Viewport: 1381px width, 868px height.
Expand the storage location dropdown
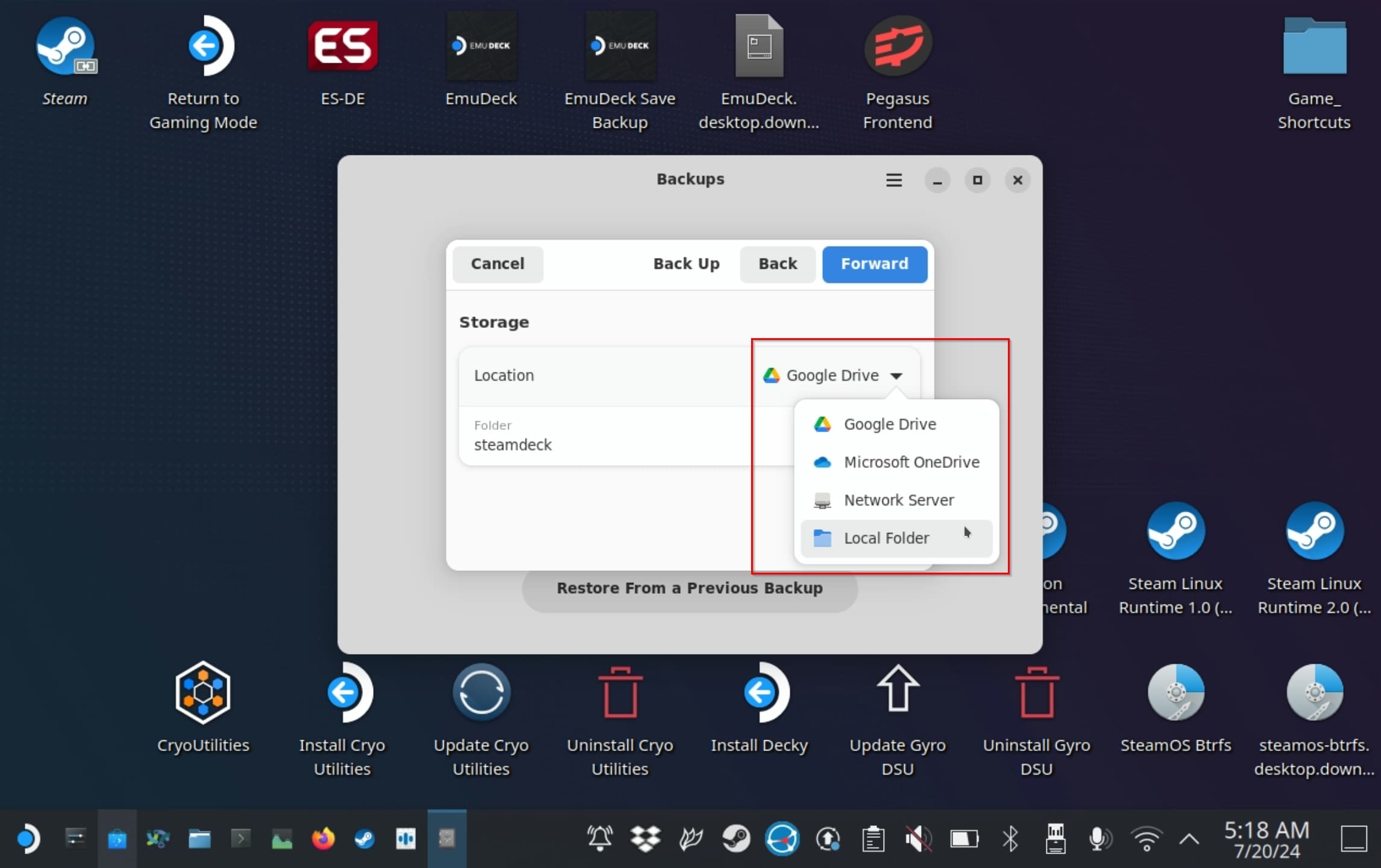coord(833,375)
